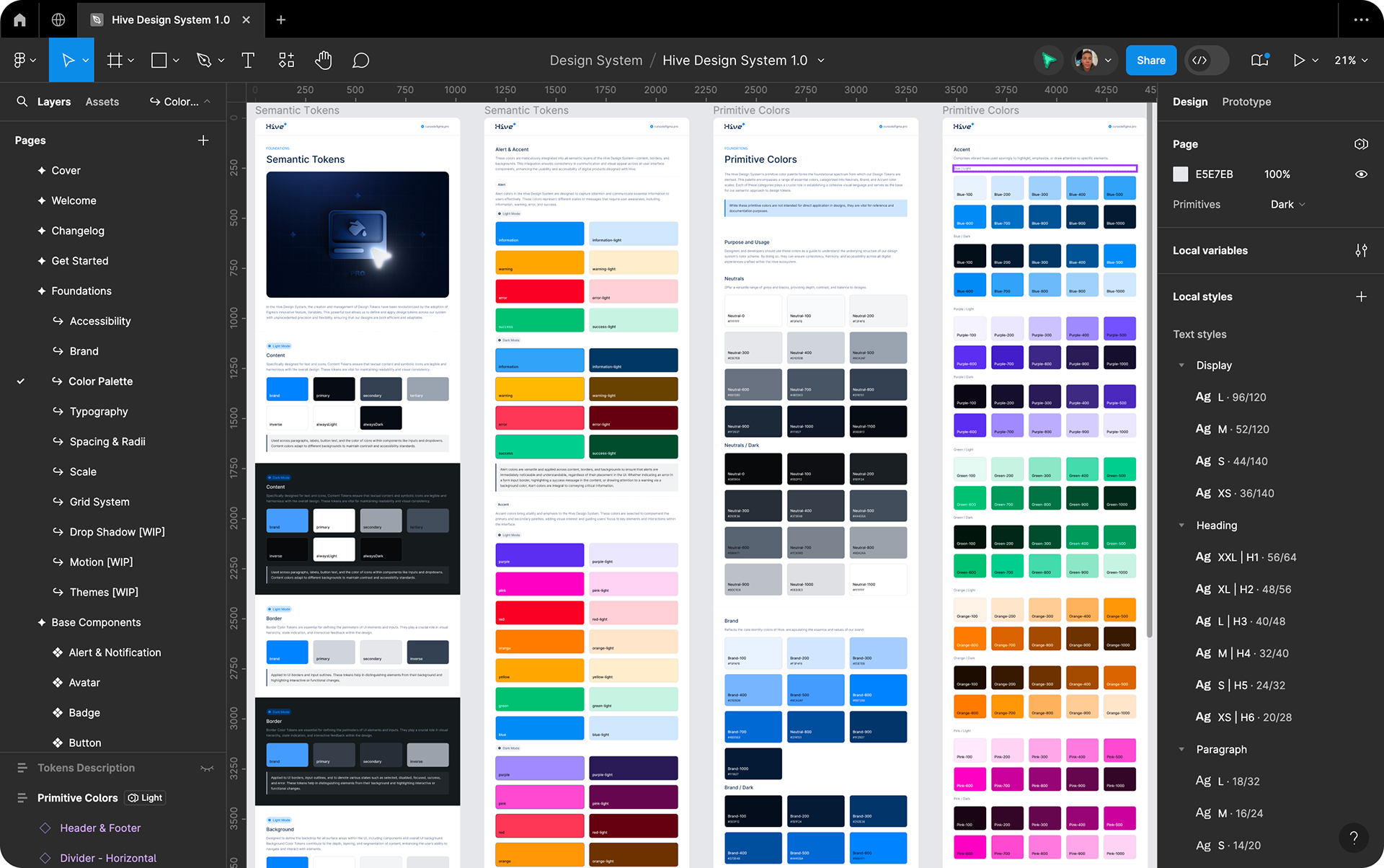Open the Typography page

(98, 412)
